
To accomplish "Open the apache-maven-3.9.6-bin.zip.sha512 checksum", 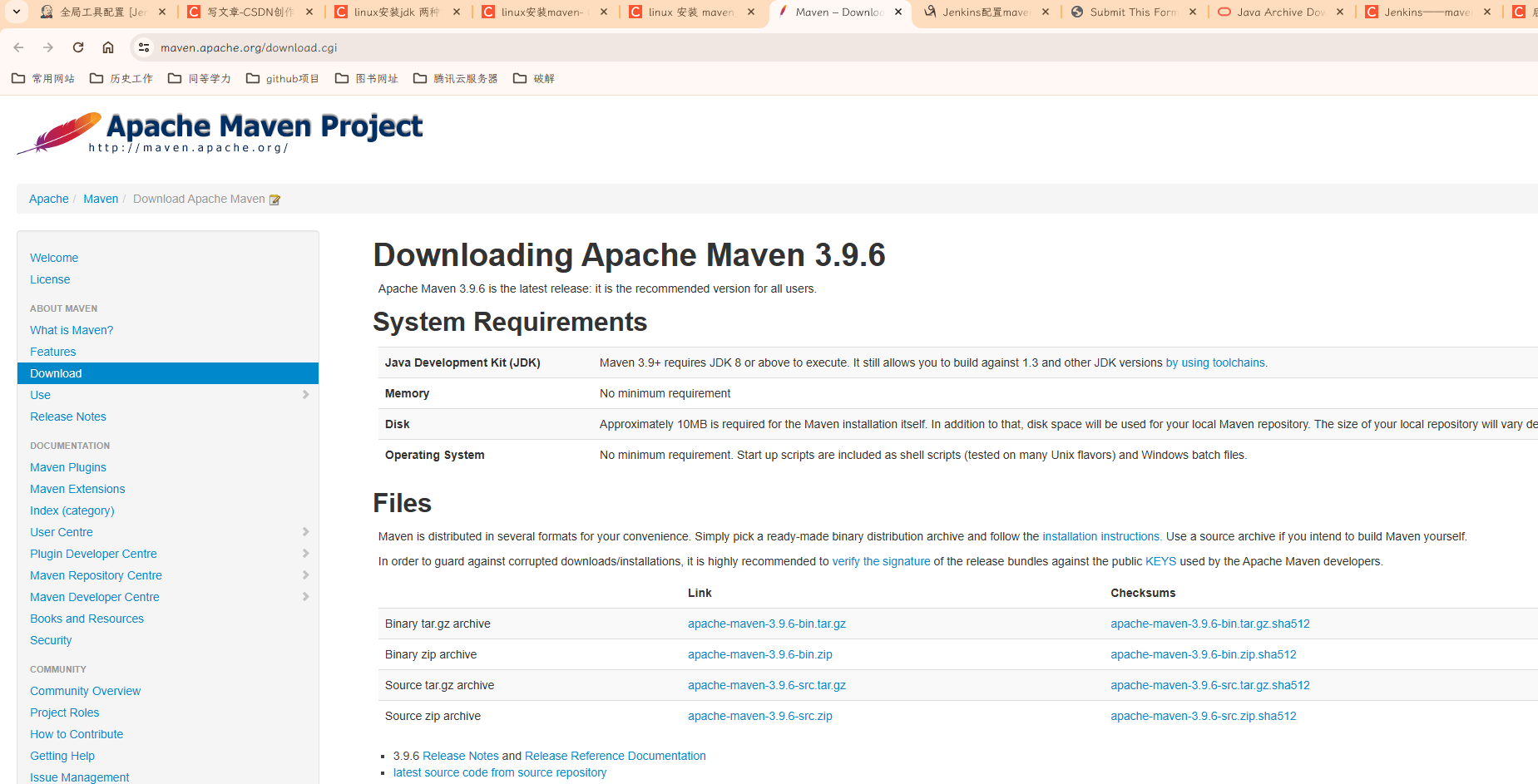I will click(x=1204, y=654).
